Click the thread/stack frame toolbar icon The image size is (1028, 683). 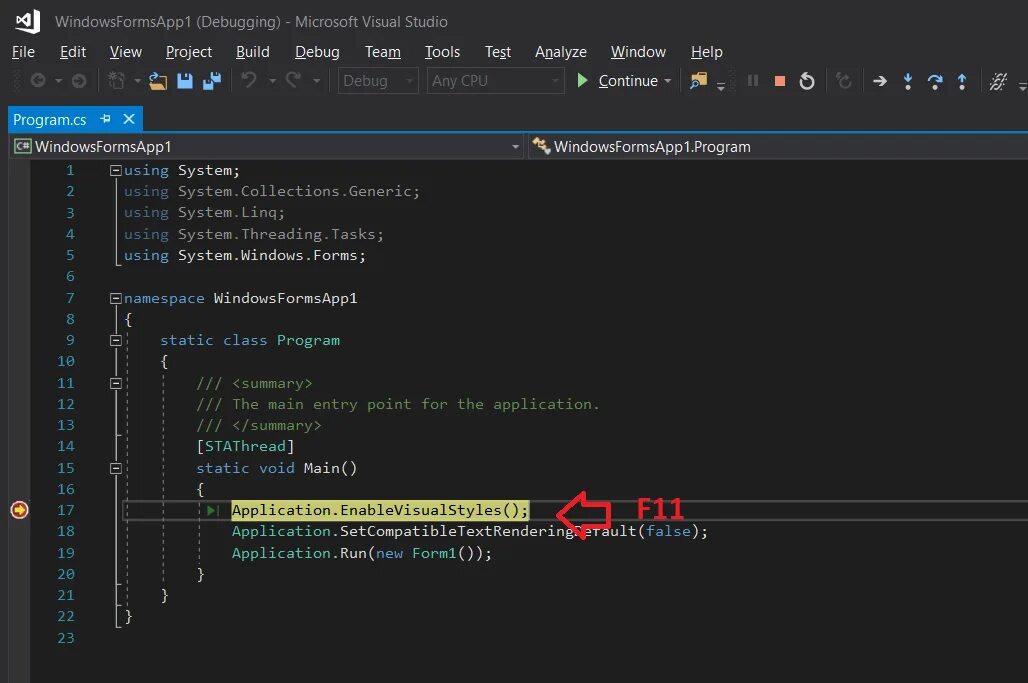tap(998, 81)
